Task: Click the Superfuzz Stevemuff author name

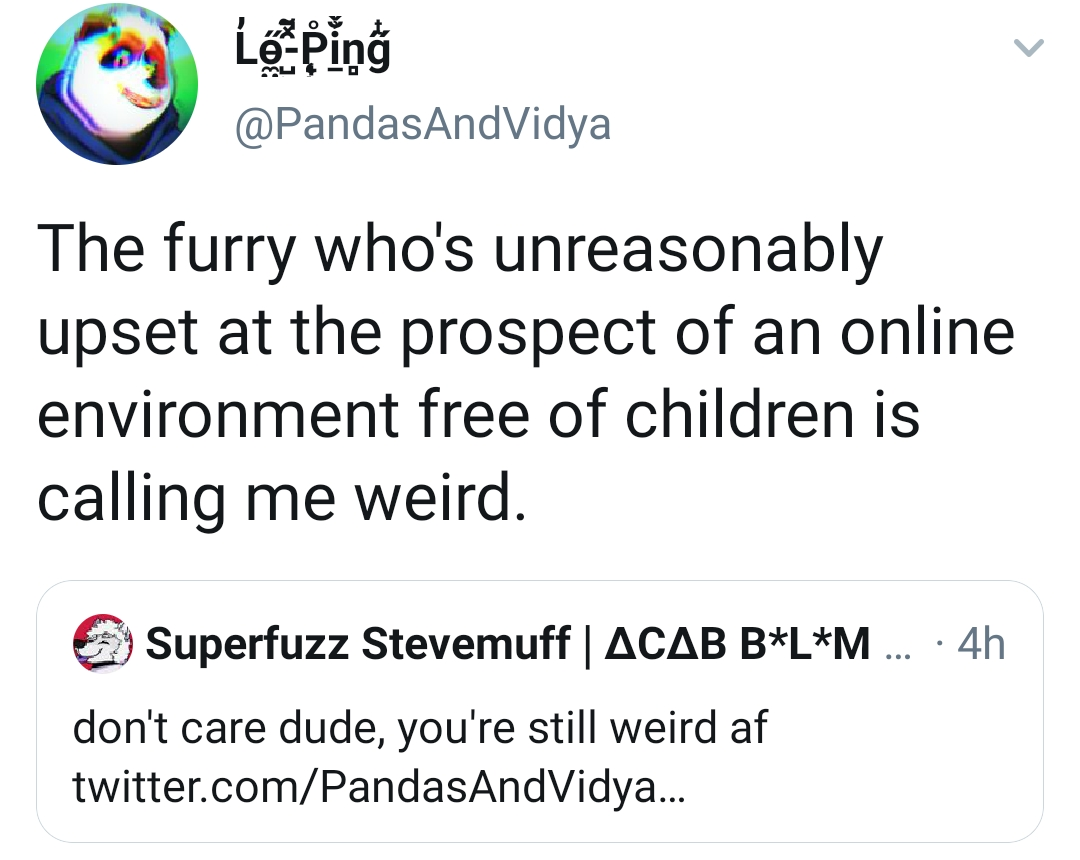Action: [358, 644]
